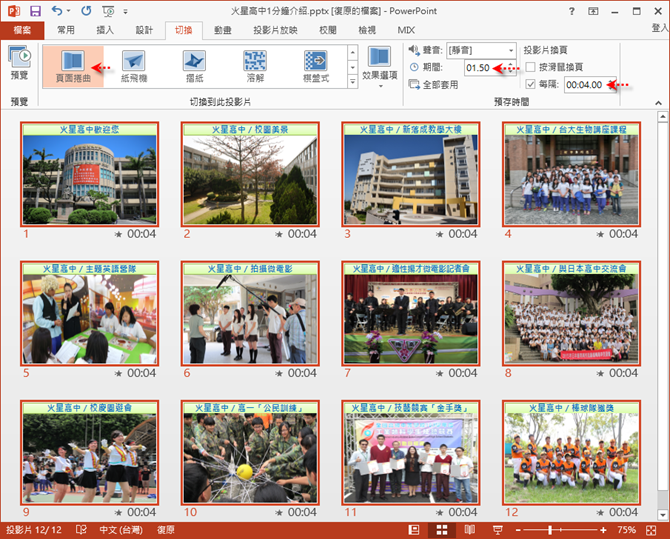Open Effect Options (效果選項) menu
This screenshot has height=539, width=670.
[x=379, y=67]
